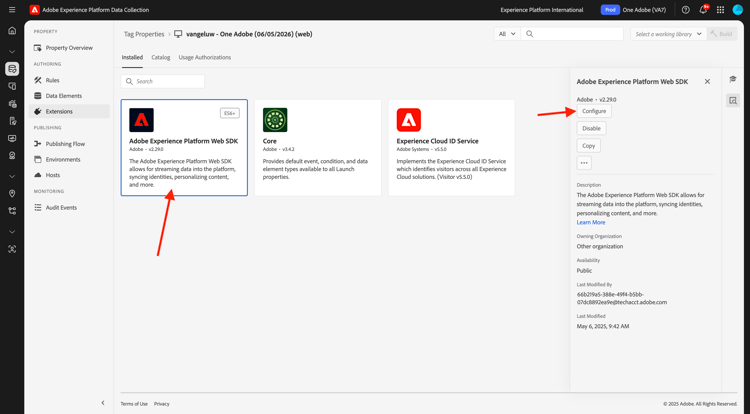The image size is (750, 414).
Task: Click the magnifier in the top search bar
Action: [529, 34]
